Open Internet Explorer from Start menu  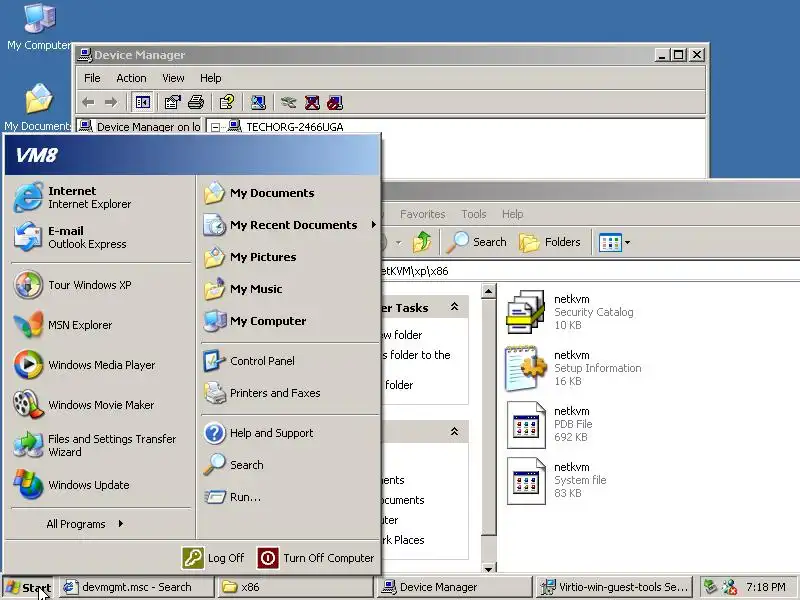pos(99,197)
